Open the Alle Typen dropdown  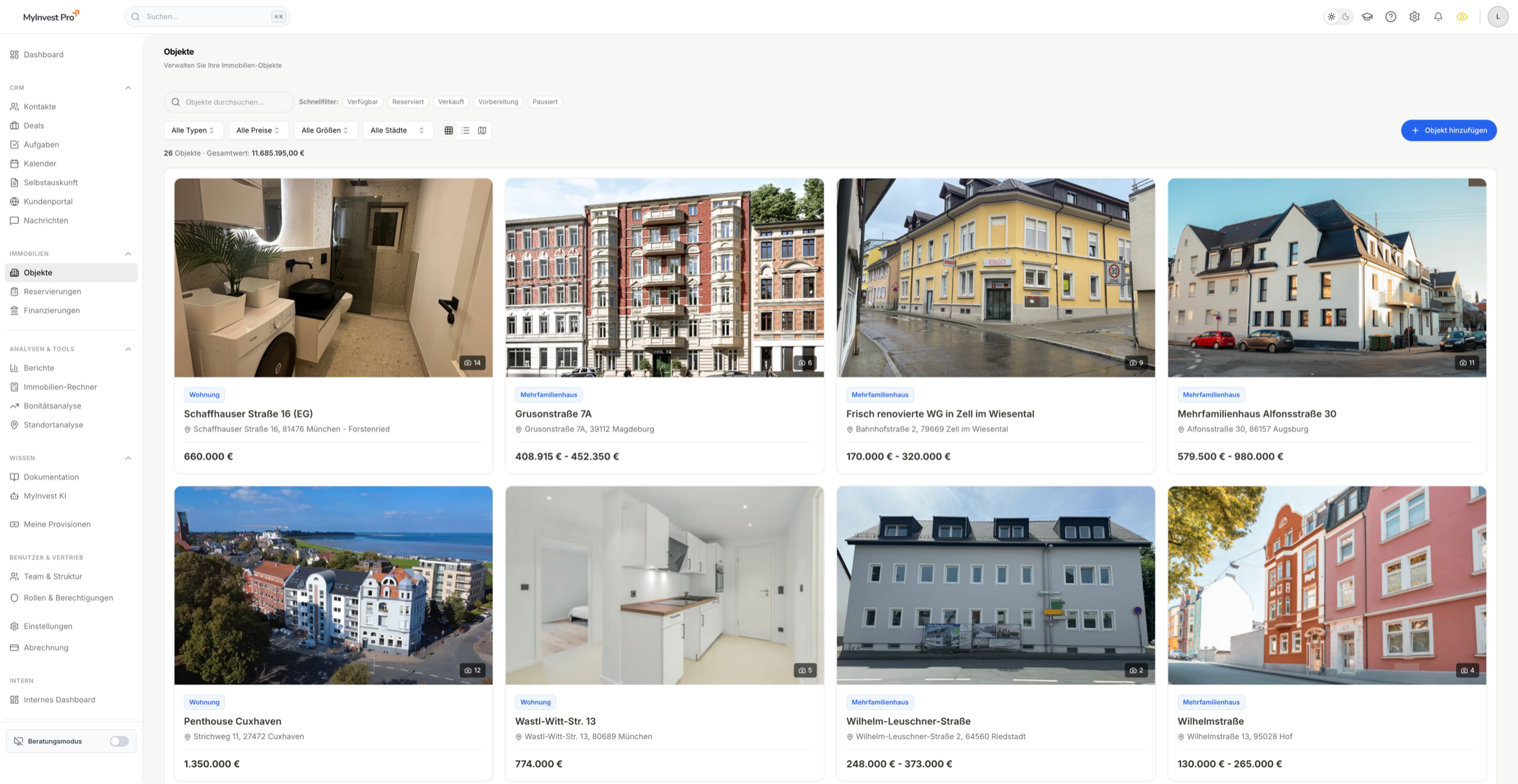[193, 130]
